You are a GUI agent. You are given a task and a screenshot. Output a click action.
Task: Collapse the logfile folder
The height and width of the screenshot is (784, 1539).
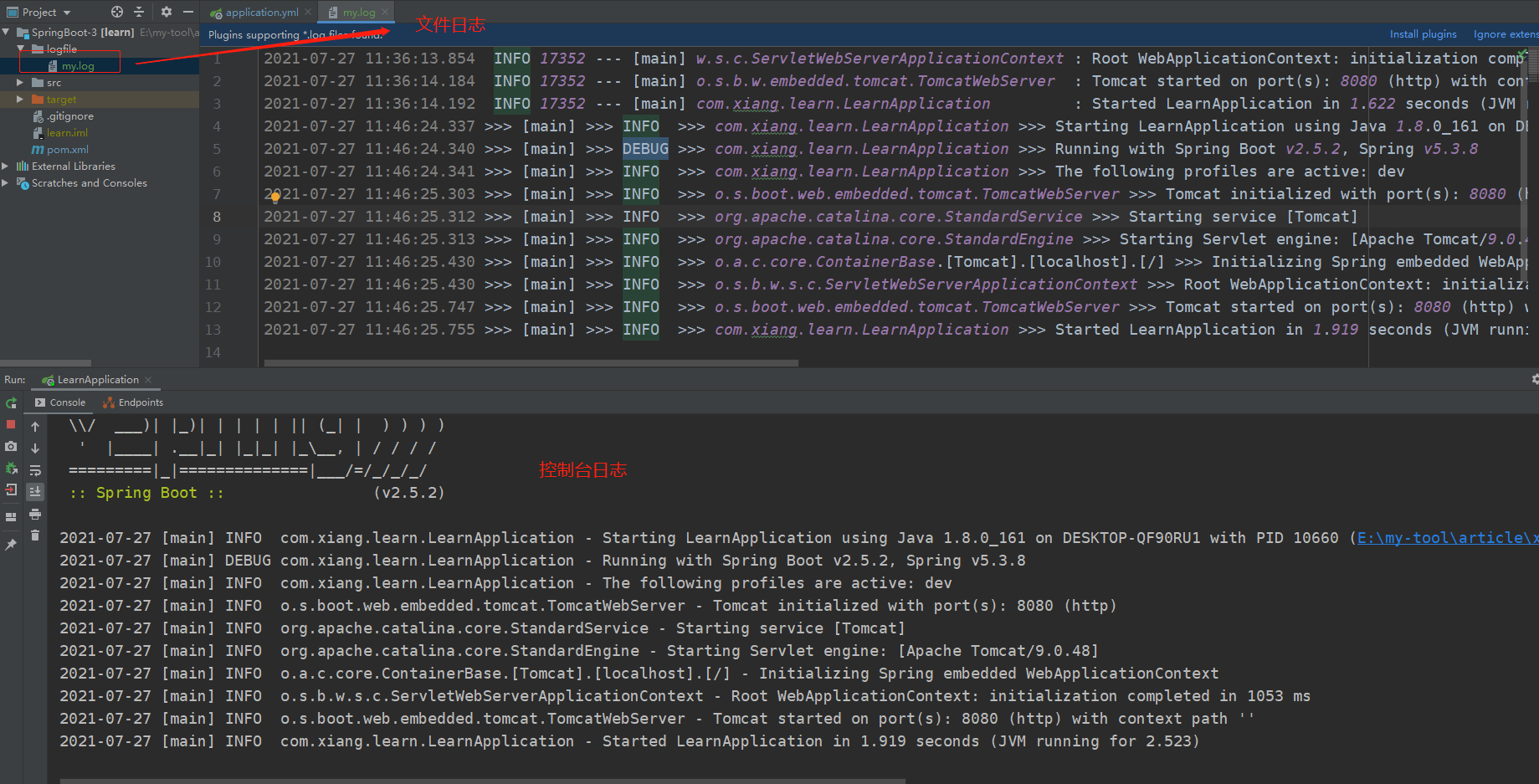[x=21, y=49]
